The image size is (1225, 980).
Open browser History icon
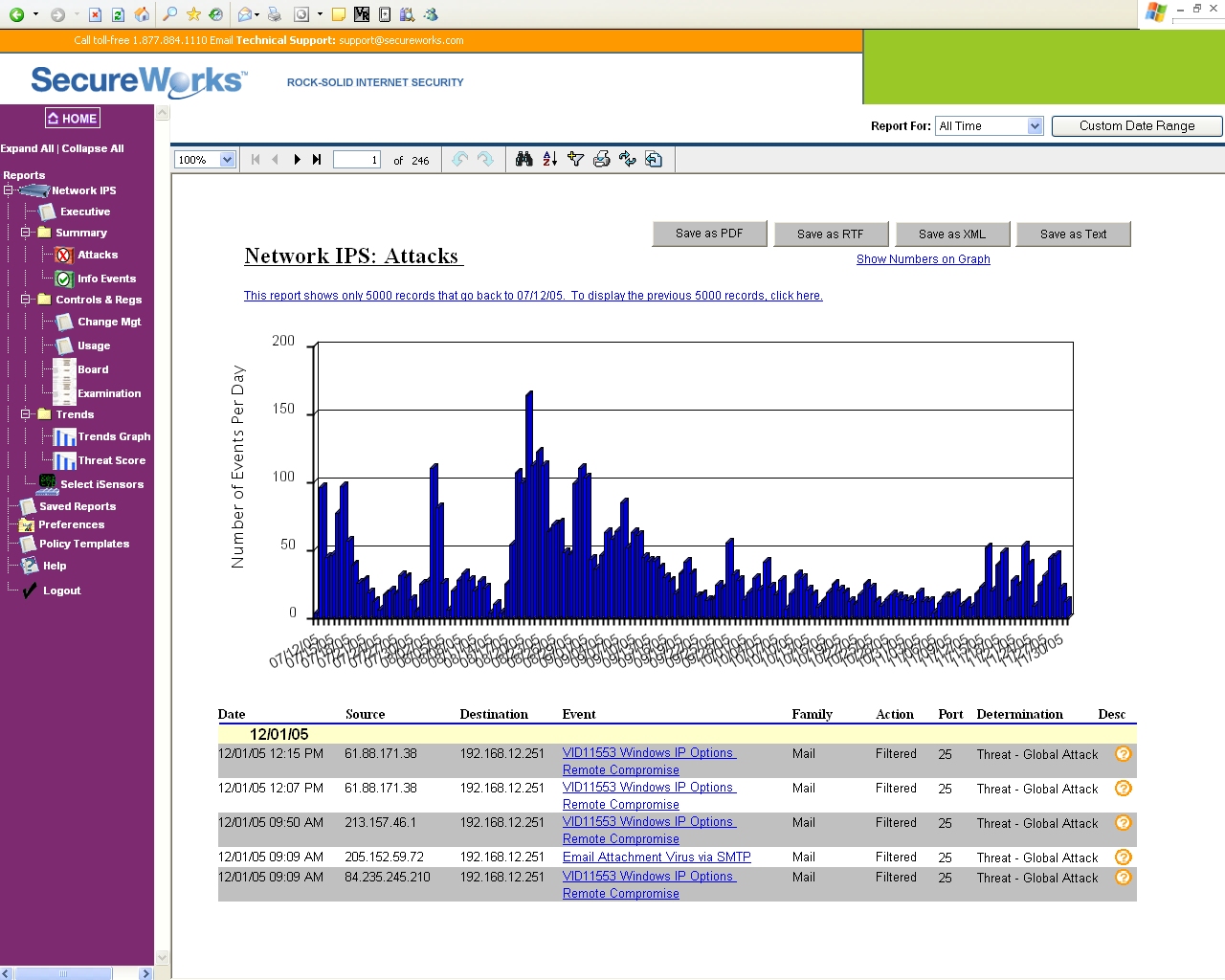[x=216, y=14]
